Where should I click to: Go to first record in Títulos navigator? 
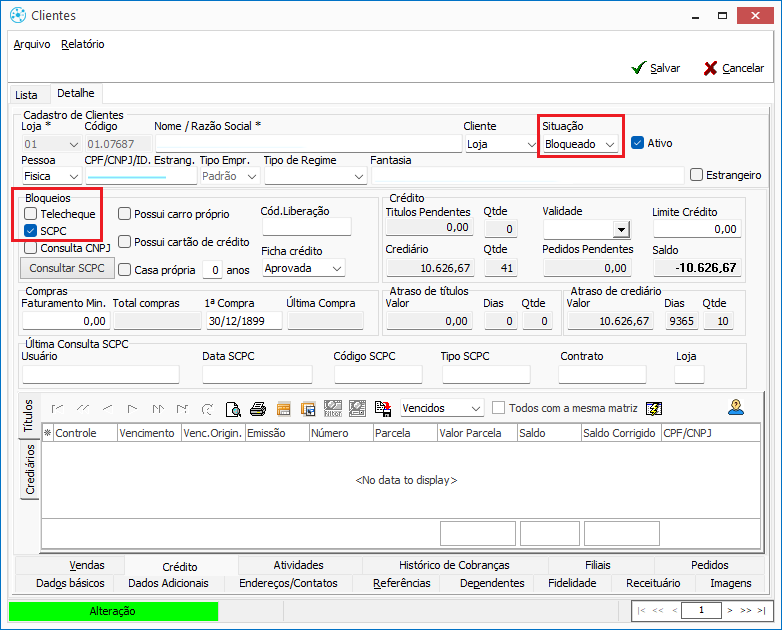coord(57,409)
